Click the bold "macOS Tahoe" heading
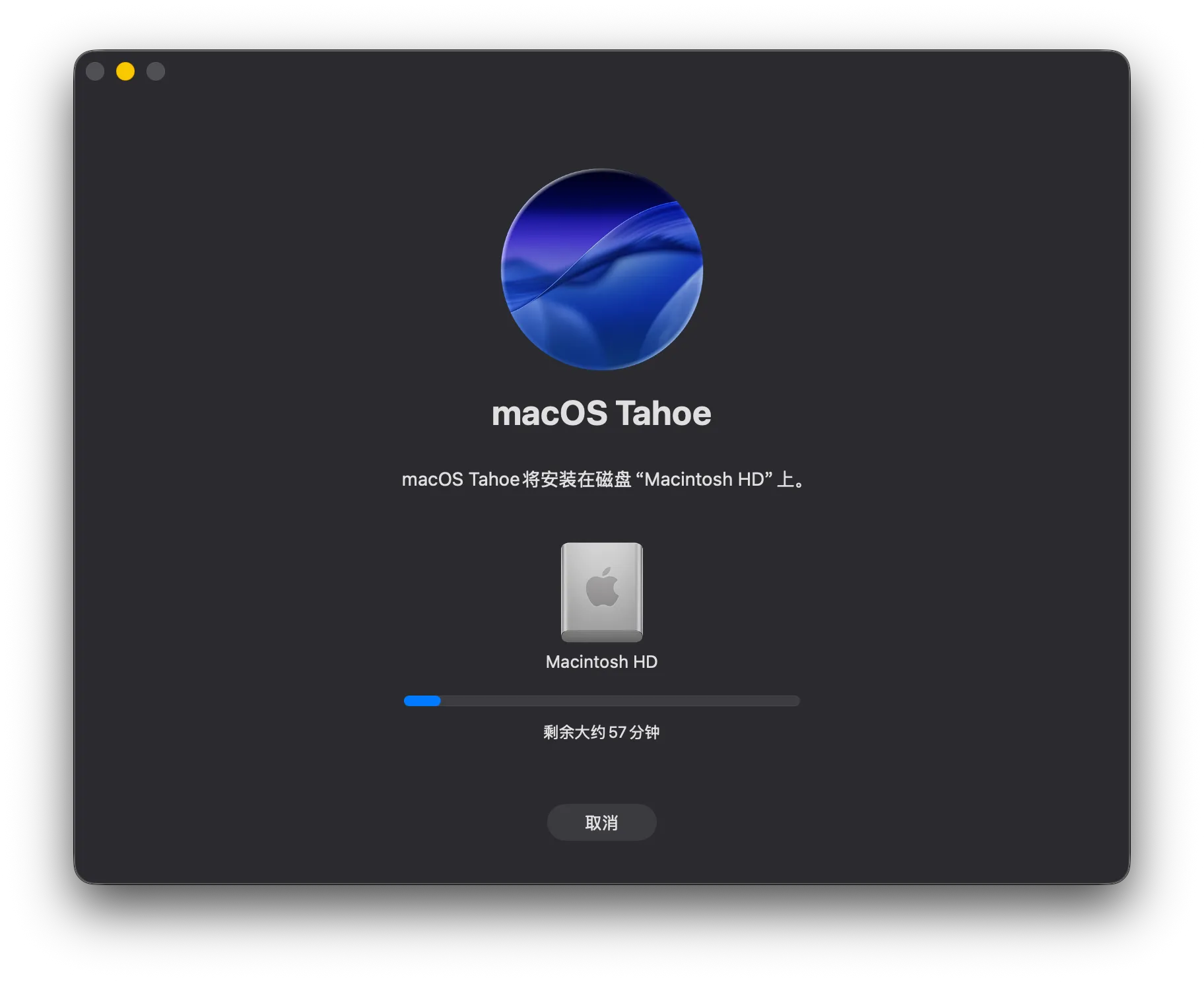This screenshot has width=1204, height=982. coord(601,414)
